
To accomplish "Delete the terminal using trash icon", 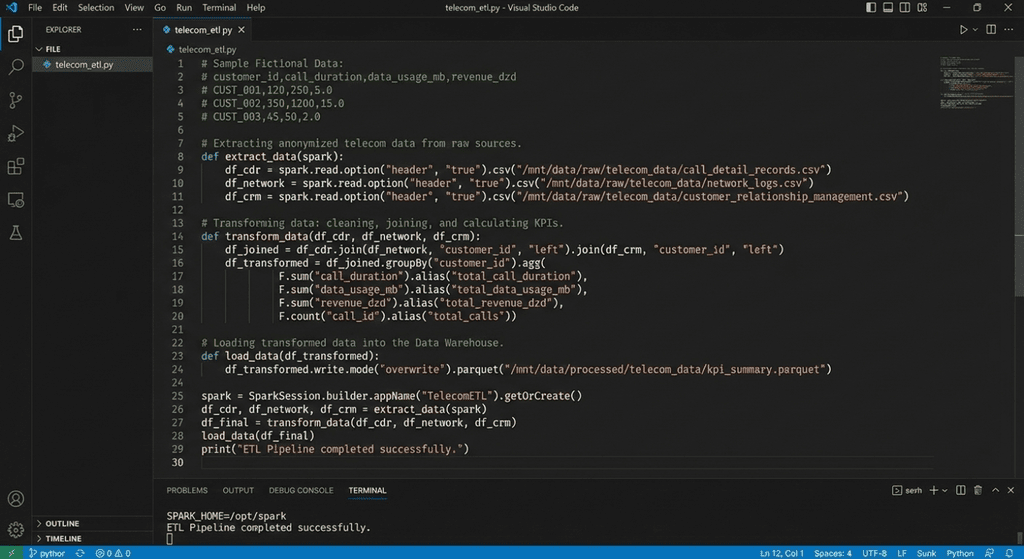I will pos(977,490).
